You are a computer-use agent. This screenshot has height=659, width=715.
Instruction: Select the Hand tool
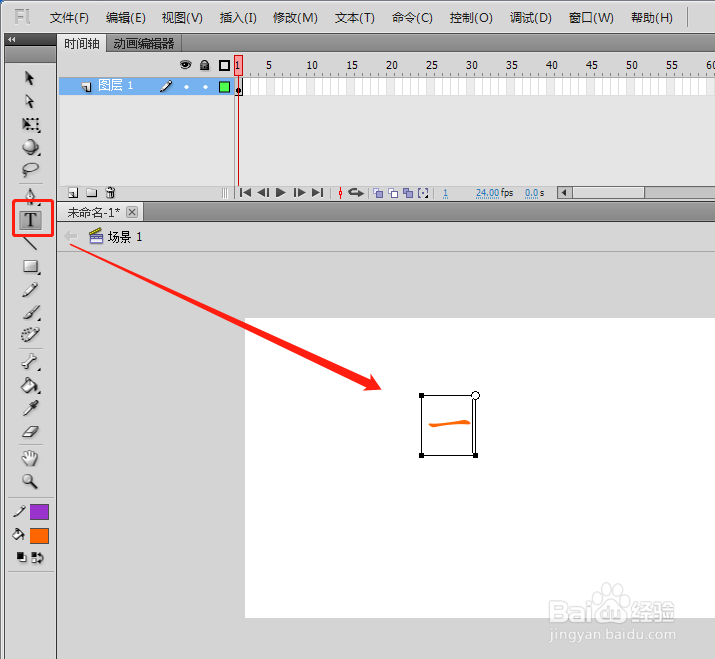pos(30,458)
